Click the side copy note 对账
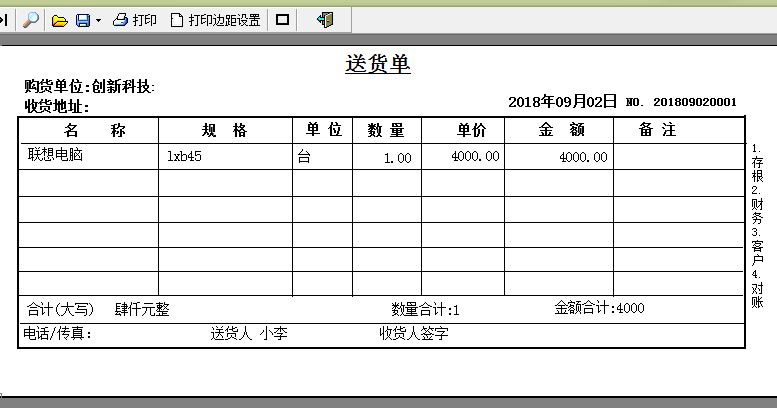This screenshot has height=408, width=777. click(x=757, y=295)
